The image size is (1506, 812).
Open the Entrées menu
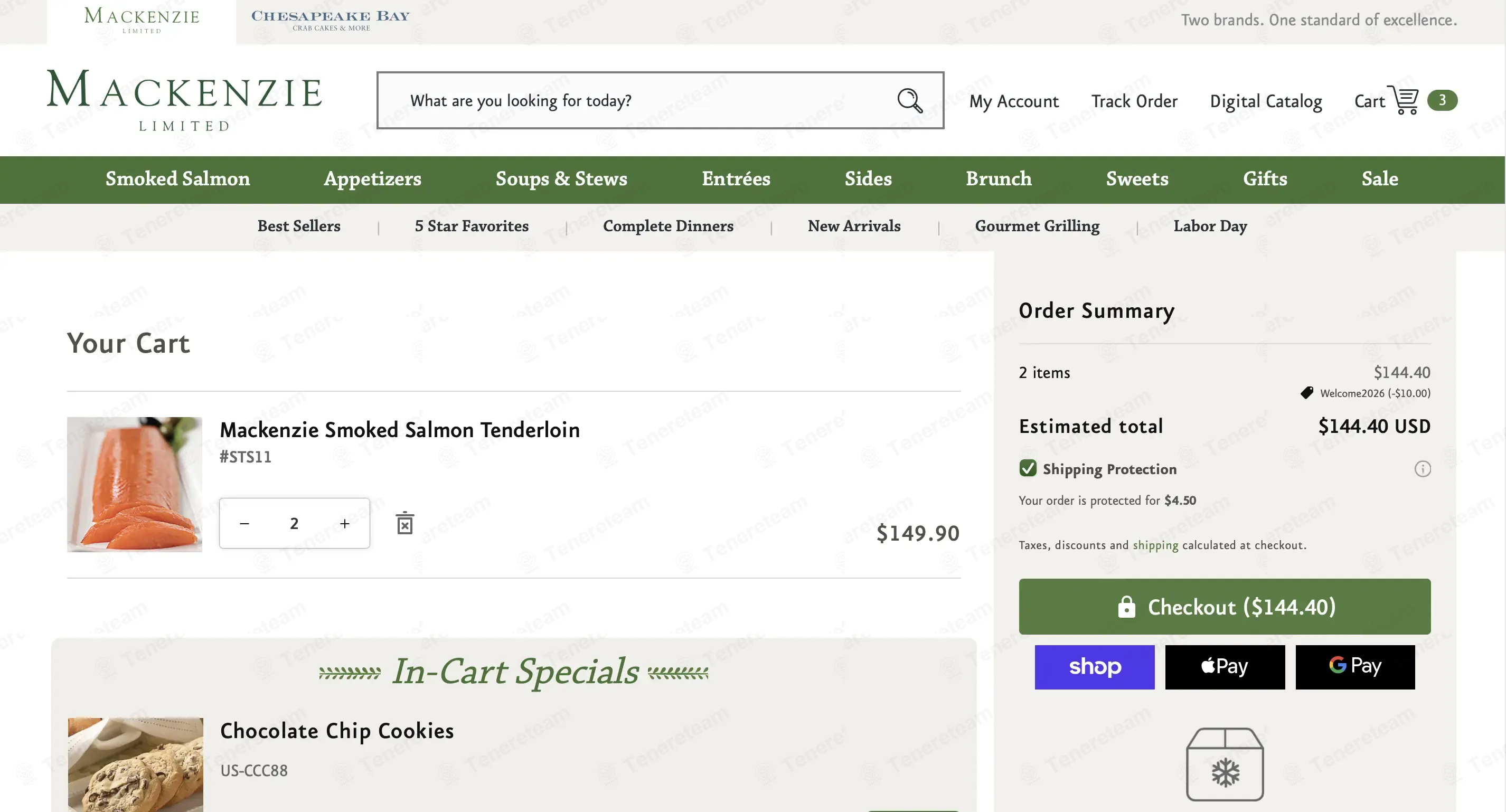tap(736, 179)
